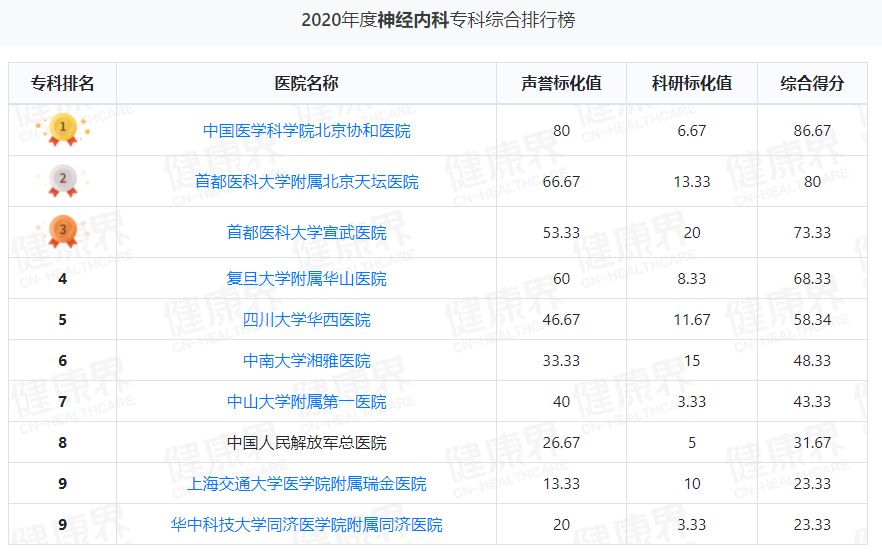This screenshot has height=560, width=882.
Task: Click research value 13.33 in 天坛医院 row
Action: [x=692, y=182]
